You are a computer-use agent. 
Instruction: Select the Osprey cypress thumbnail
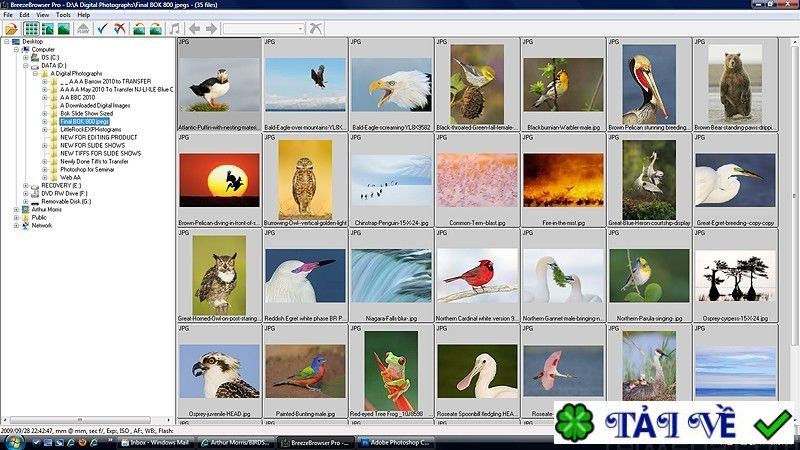tap(735, 275)
